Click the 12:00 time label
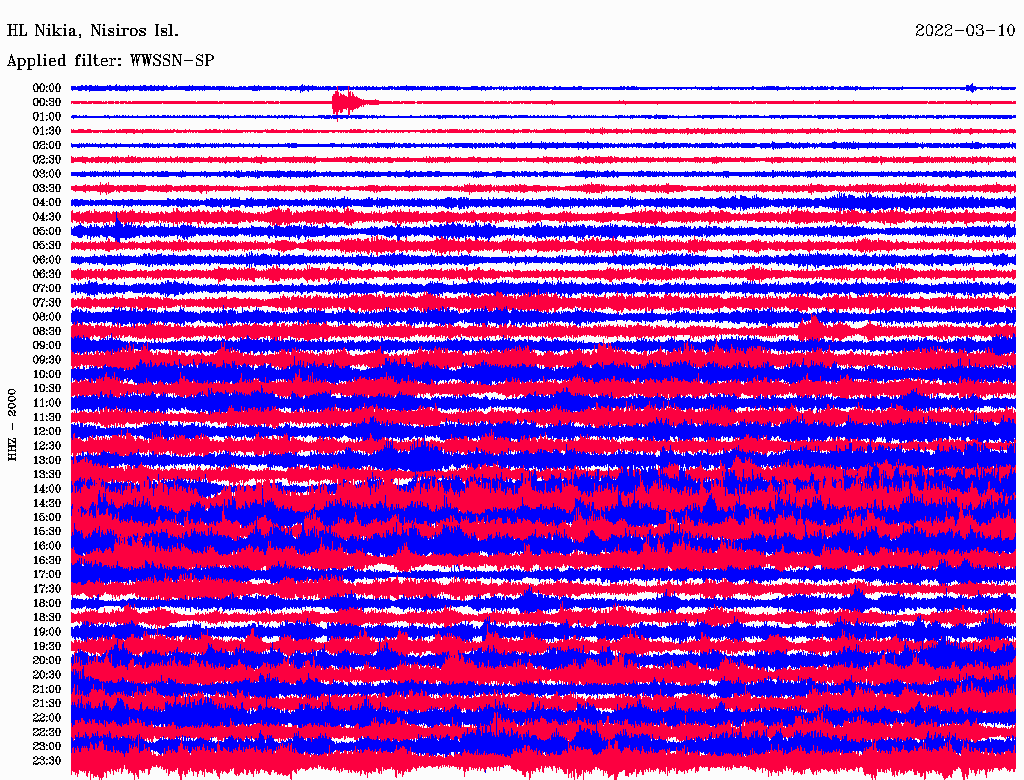Screen dimensions: 1024x780 coord(47,431)
